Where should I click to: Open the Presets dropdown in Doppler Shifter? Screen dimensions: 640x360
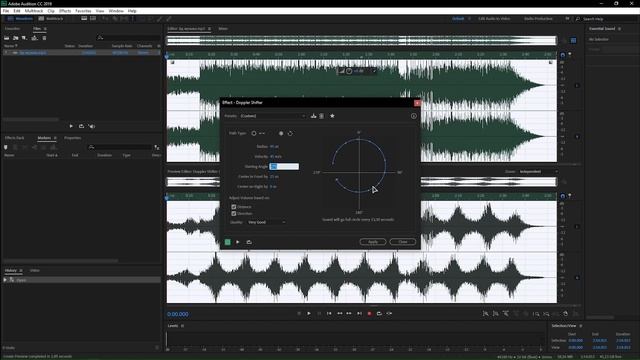click(x=273, y=116)
